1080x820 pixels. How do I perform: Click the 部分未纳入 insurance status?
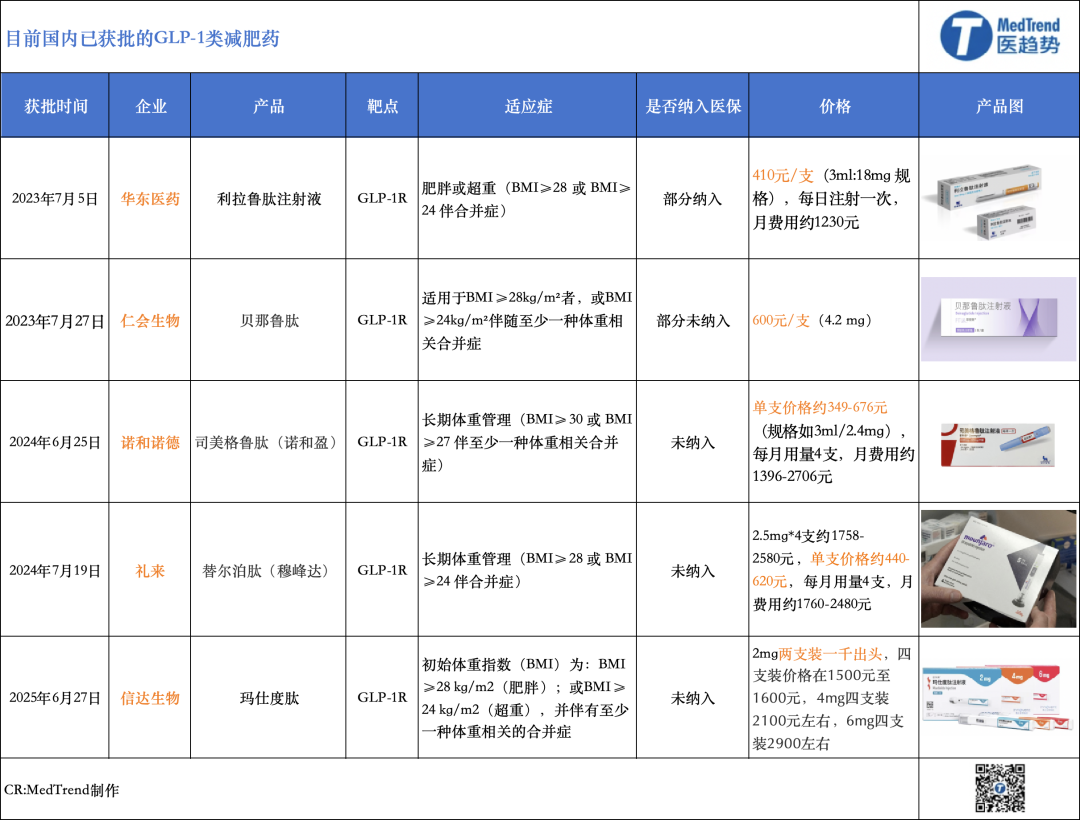tap(692, 321)
